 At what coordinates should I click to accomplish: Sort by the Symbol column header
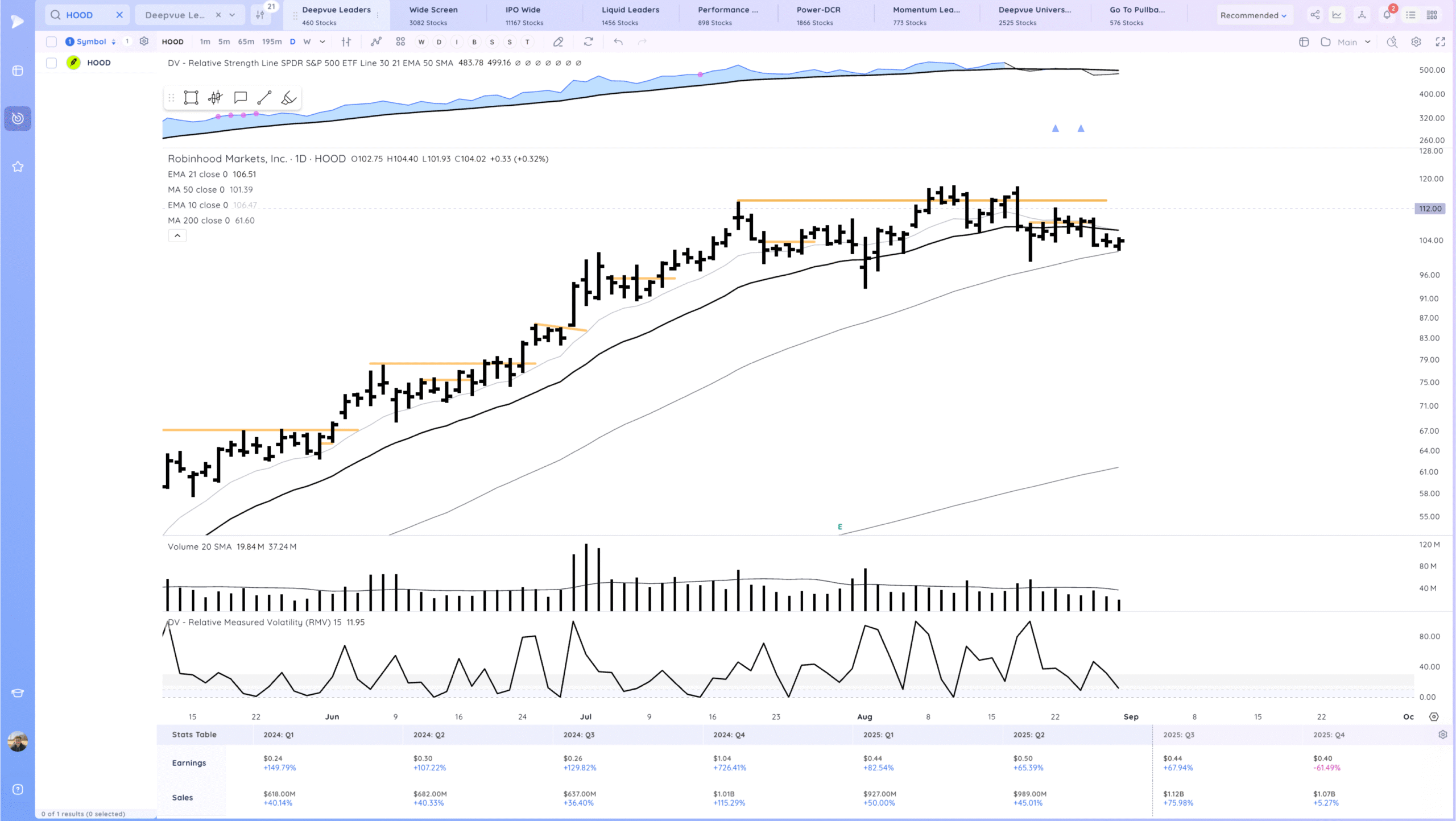click(x=92, y=42)
